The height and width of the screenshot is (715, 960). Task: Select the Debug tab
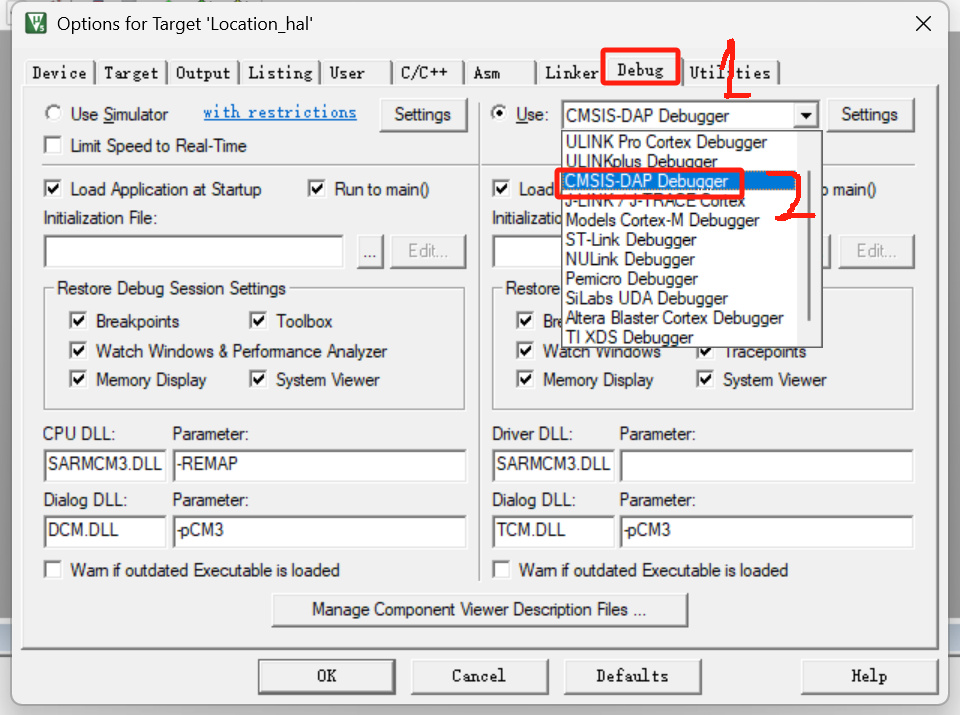pyautogui.click(x=640, y=70)
